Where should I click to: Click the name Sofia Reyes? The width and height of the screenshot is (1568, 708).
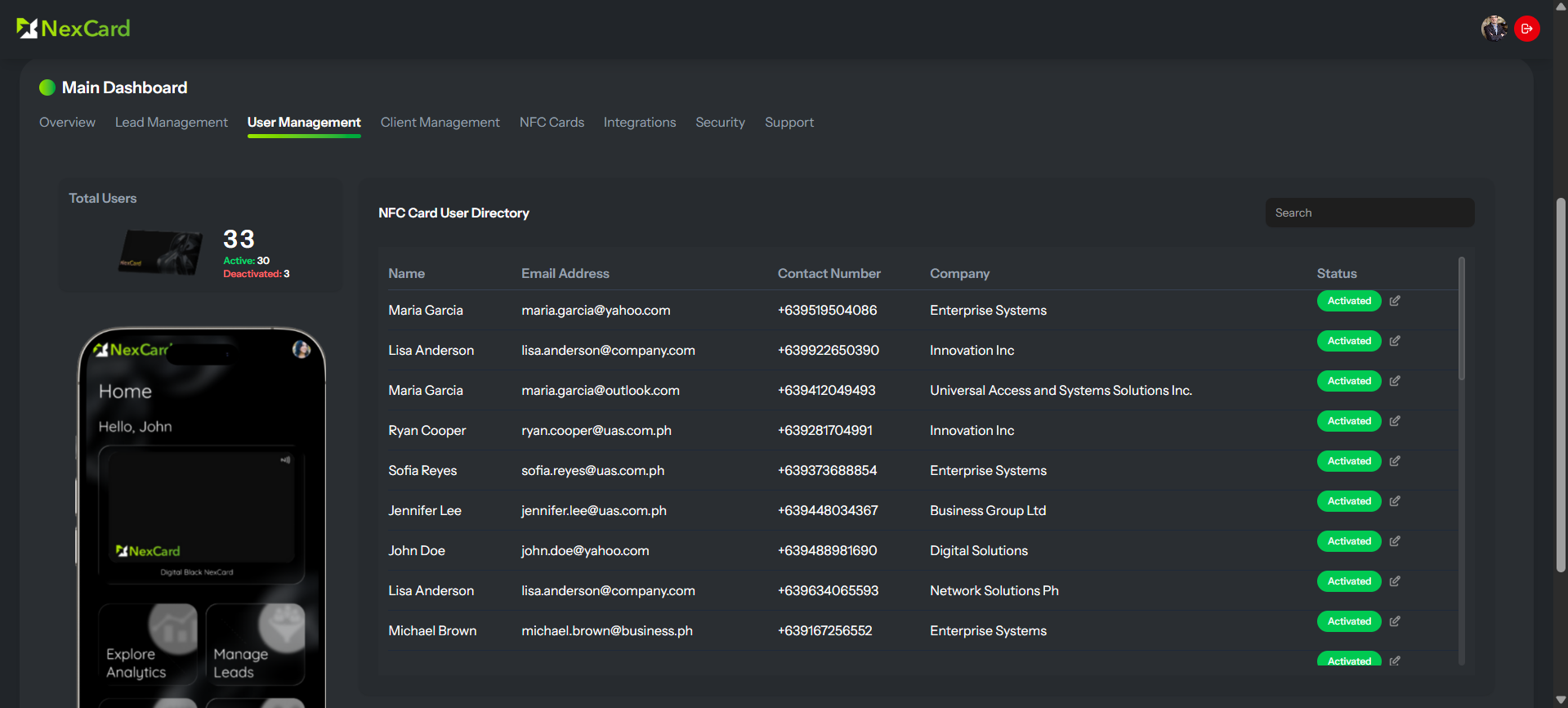422,470
